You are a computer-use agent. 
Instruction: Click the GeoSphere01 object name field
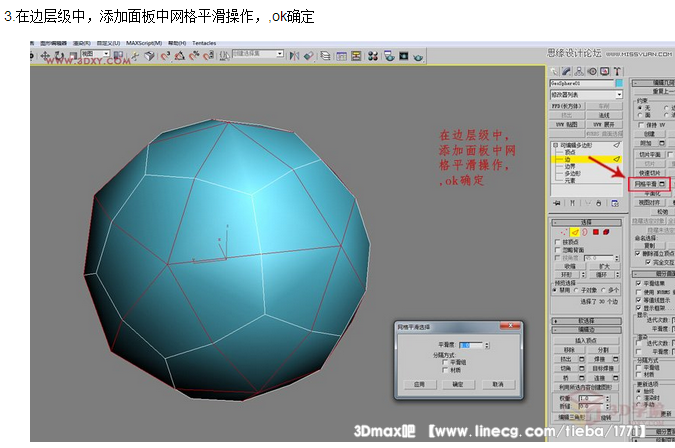coord(582,83)
